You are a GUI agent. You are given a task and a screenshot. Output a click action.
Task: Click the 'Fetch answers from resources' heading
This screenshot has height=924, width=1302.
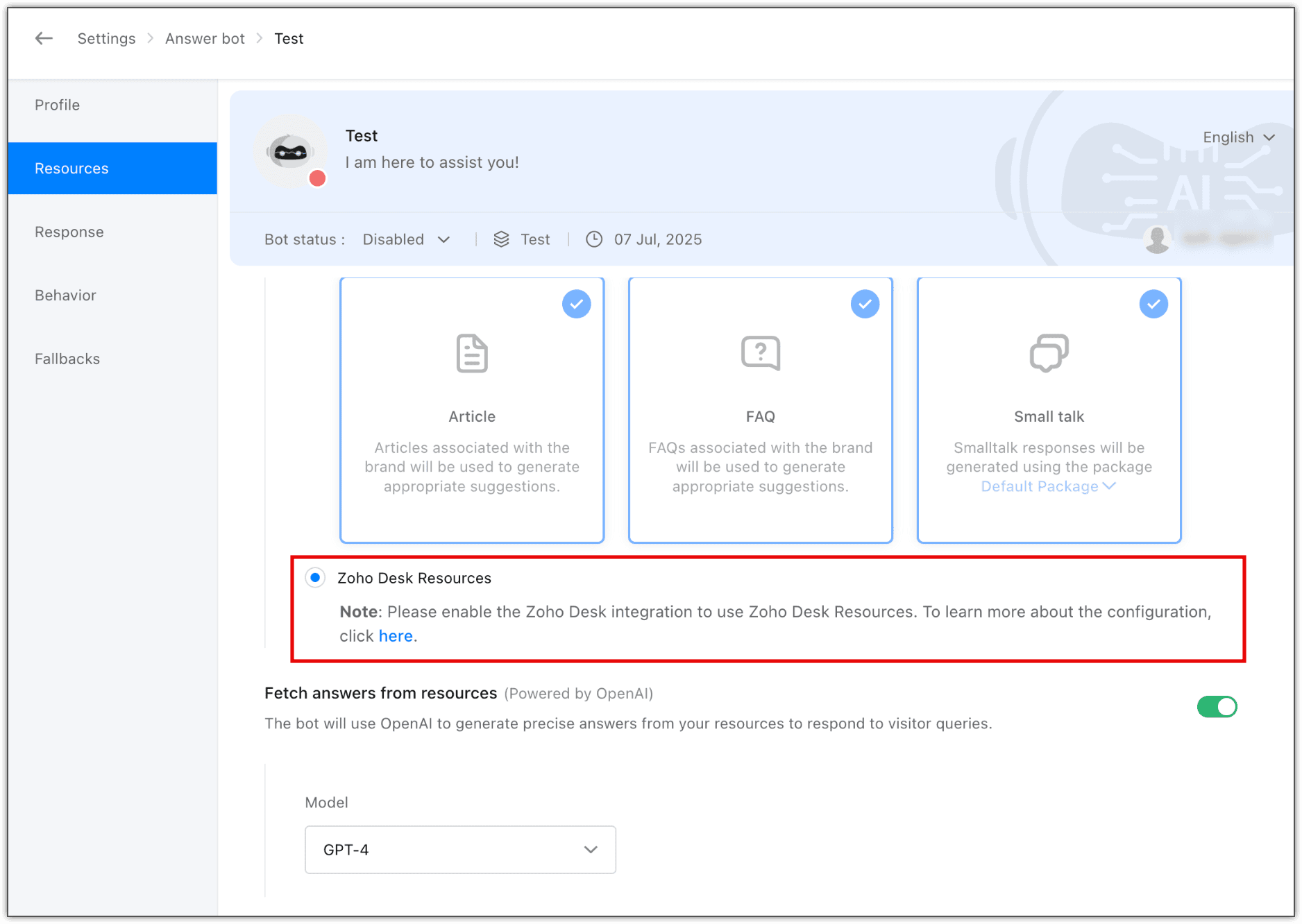point(381,693)
